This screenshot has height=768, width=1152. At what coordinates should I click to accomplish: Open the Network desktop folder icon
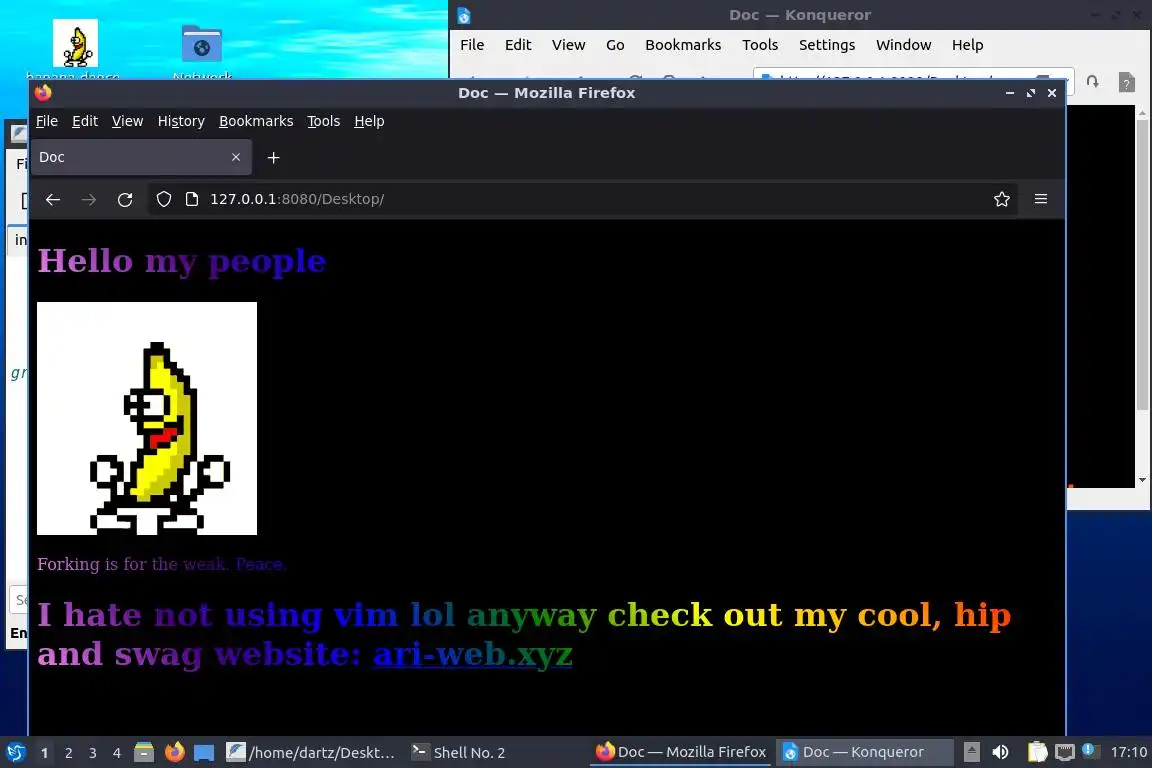coord(202,44)
